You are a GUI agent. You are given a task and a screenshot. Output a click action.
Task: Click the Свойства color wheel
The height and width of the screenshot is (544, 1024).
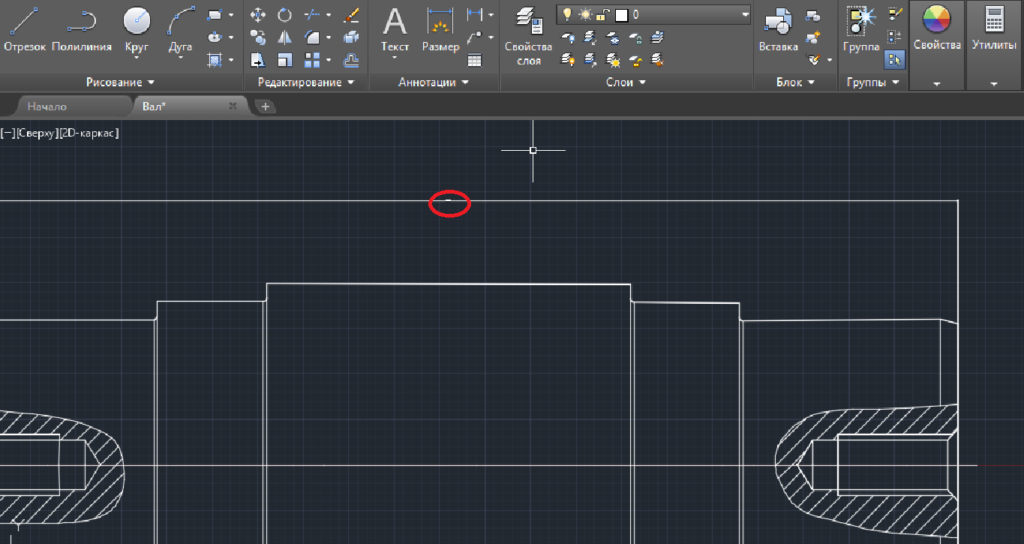pos(937,30)
